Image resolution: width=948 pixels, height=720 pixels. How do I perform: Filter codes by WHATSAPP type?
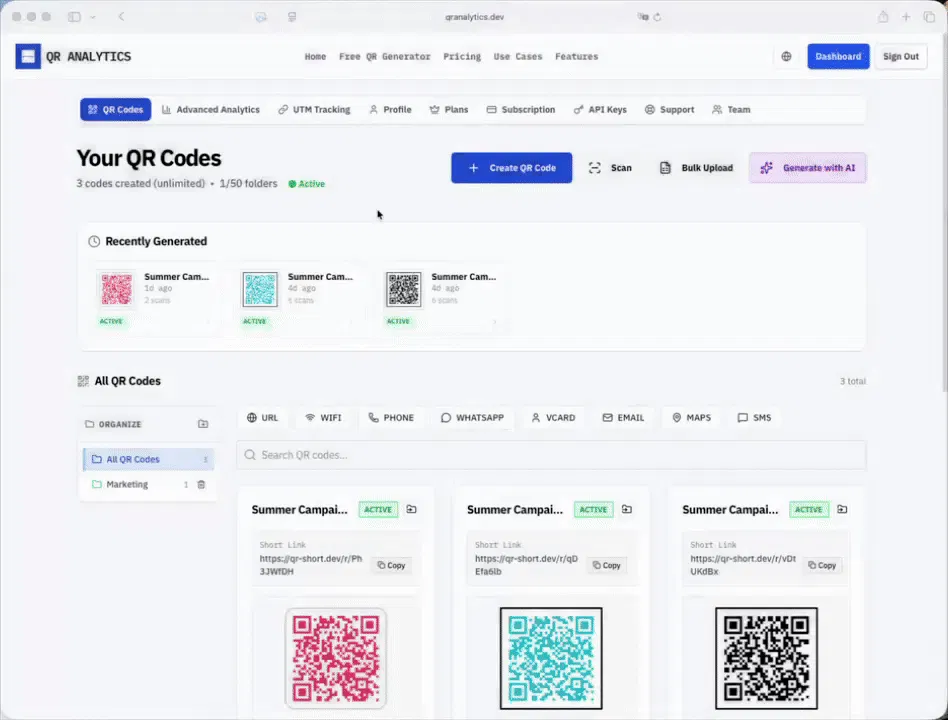(x=472, y=417)
